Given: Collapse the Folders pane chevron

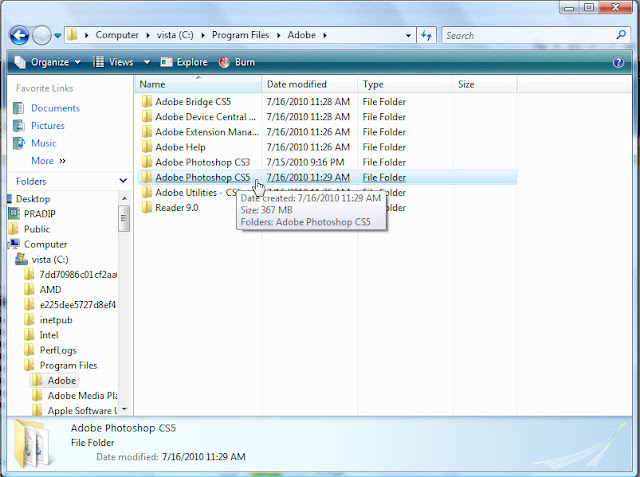Looking at the screenshot, I should (x=123, y=180).
